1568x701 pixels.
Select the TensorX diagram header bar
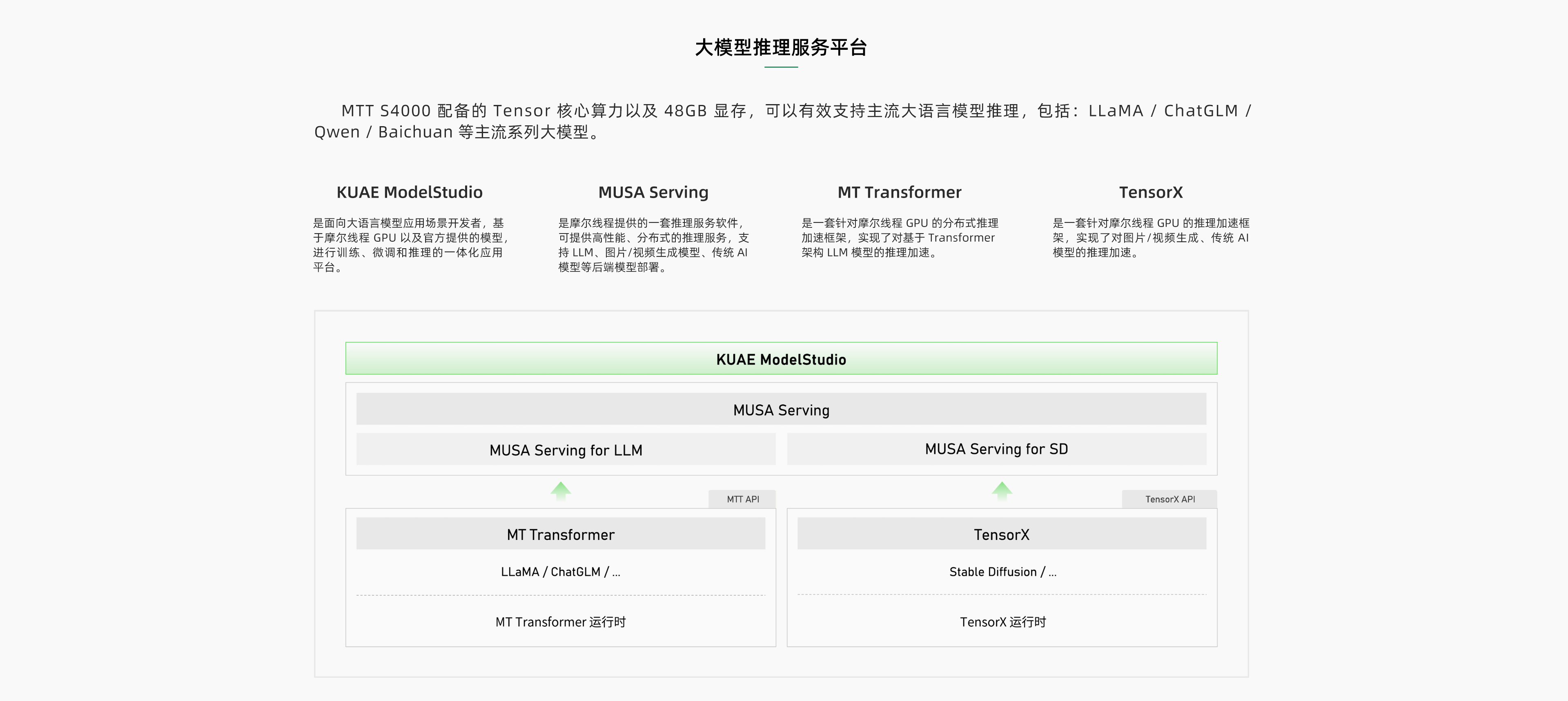pyautogui.click(x=1002, y=534)
